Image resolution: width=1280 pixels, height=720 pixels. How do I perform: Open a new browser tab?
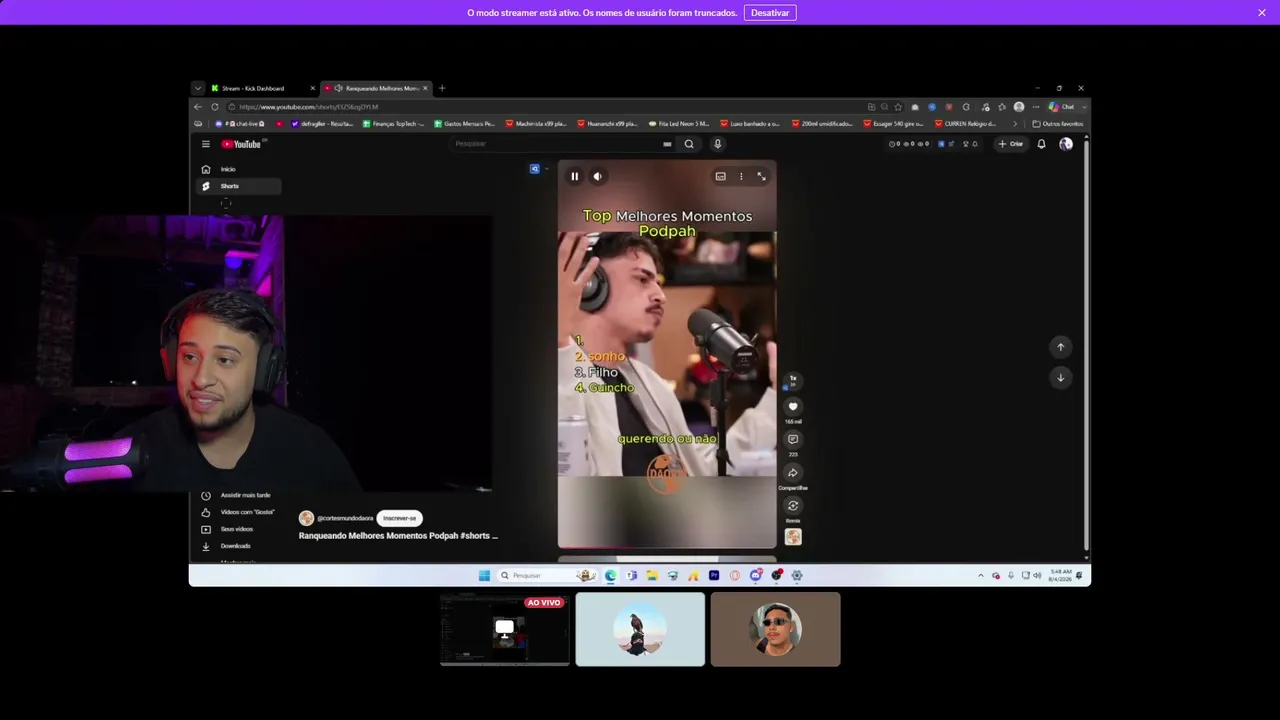click(x=442, y=88)
